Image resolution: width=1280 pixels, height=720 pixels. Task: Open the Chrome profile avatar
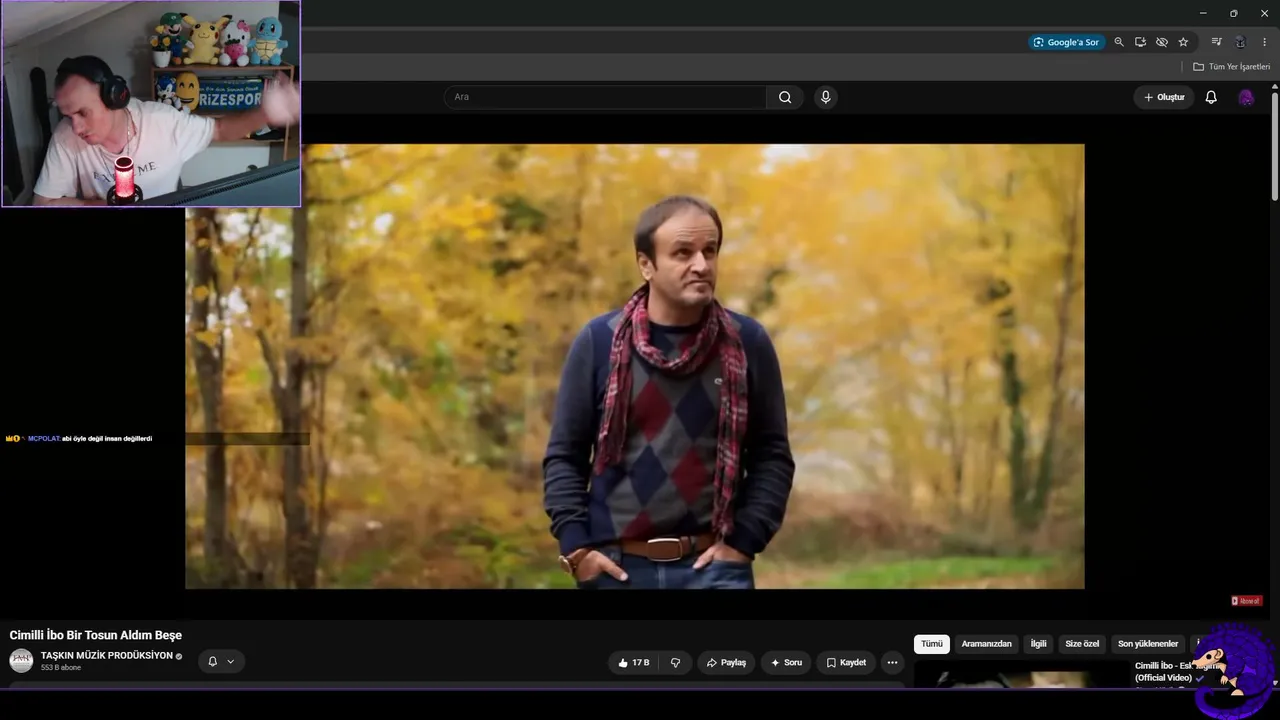(x=1240, y=42)
